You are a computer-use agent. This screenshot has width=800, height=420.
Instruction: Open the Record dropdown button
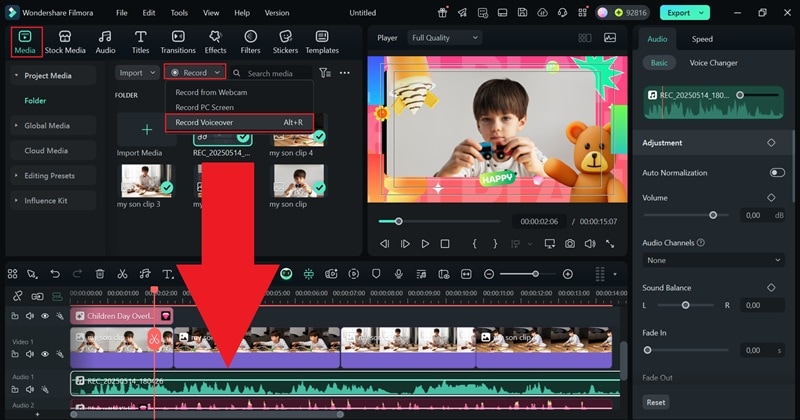tap(195, 73)
